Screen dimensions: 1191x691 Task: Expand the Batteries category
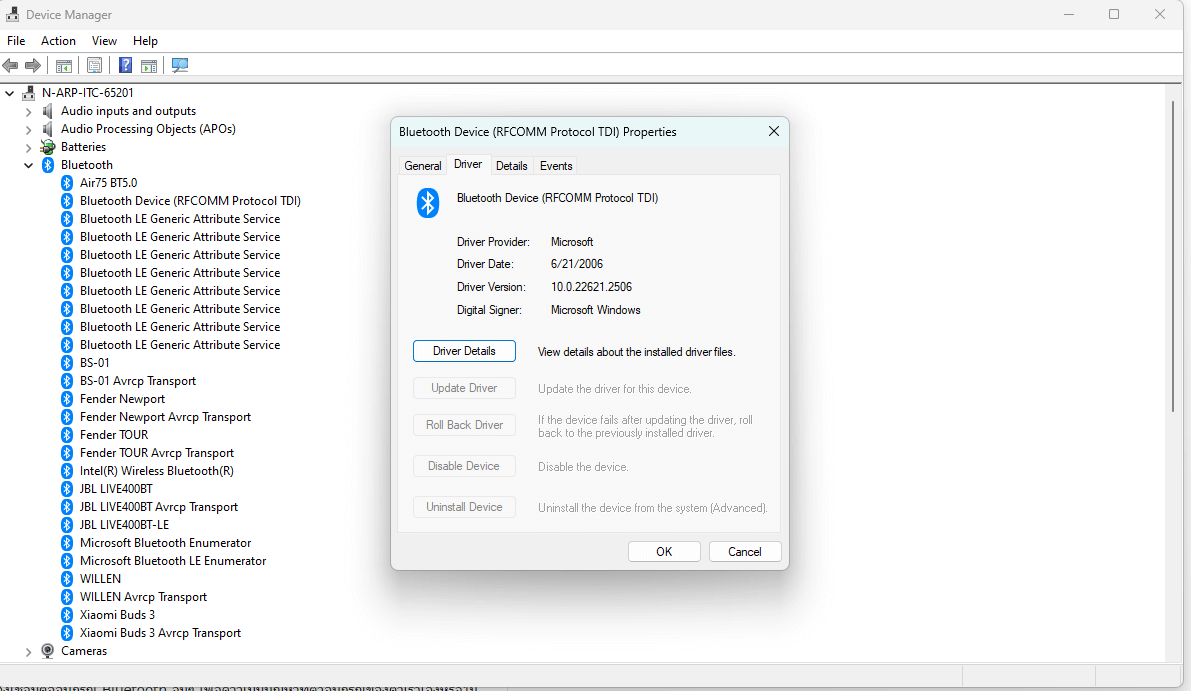pyautogui.click(x=28, y=147)
